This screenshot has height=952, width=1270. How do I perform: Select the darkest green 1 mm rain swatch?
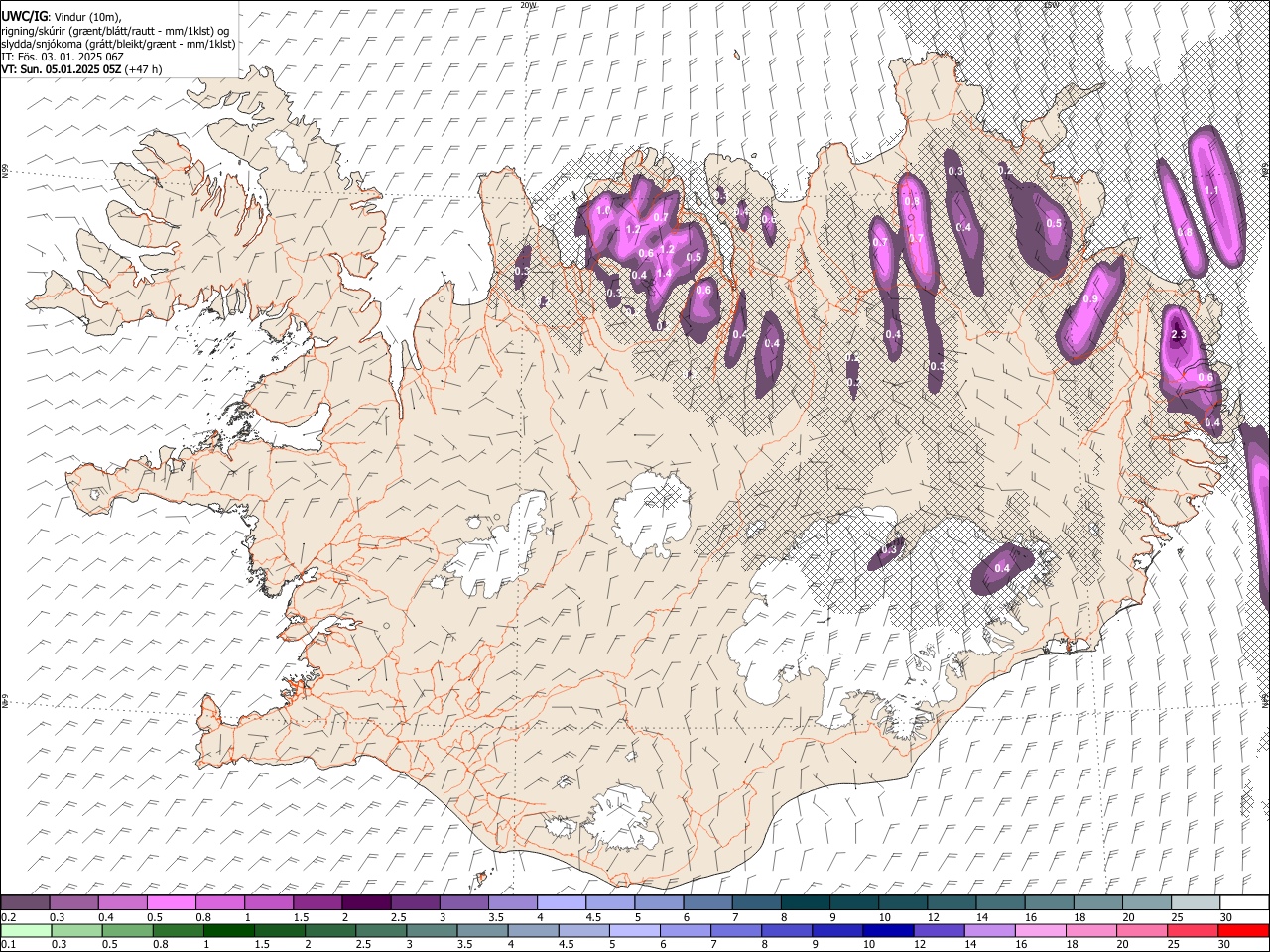(x=228, y=930)
